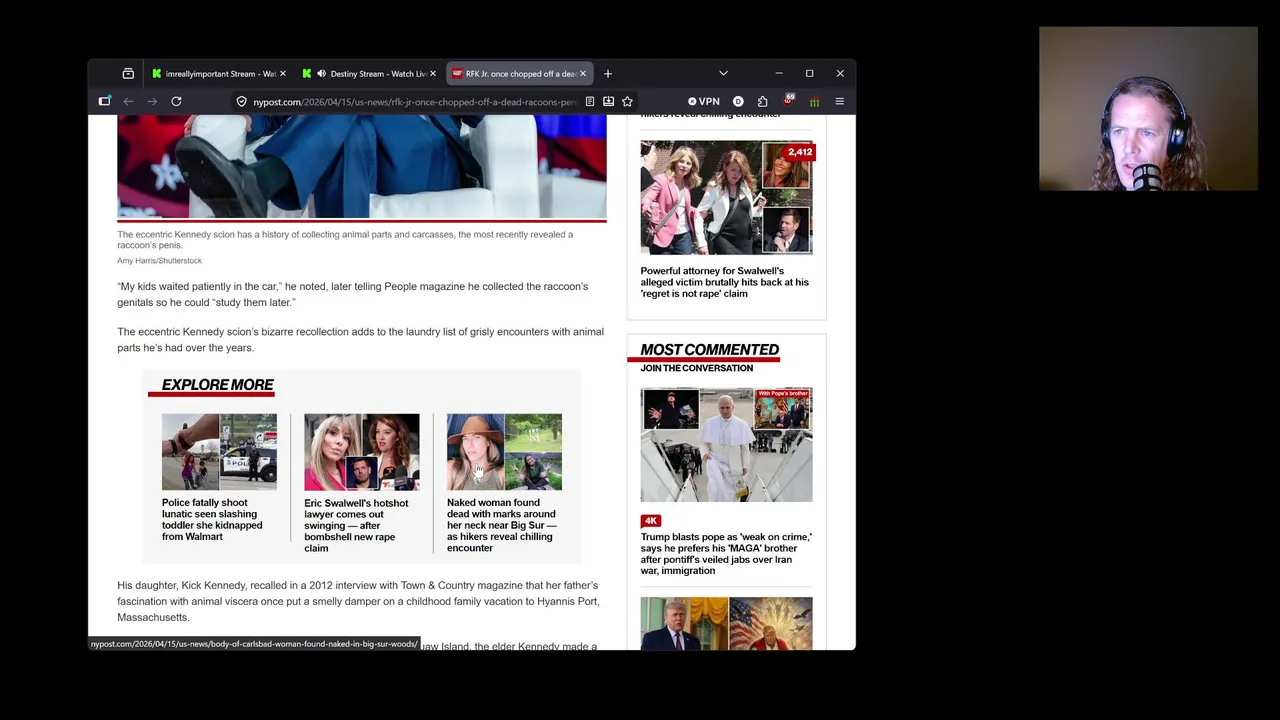1280x720 pixels.
Task: Open the browser hamburger menu
Action: coord(839,101)
